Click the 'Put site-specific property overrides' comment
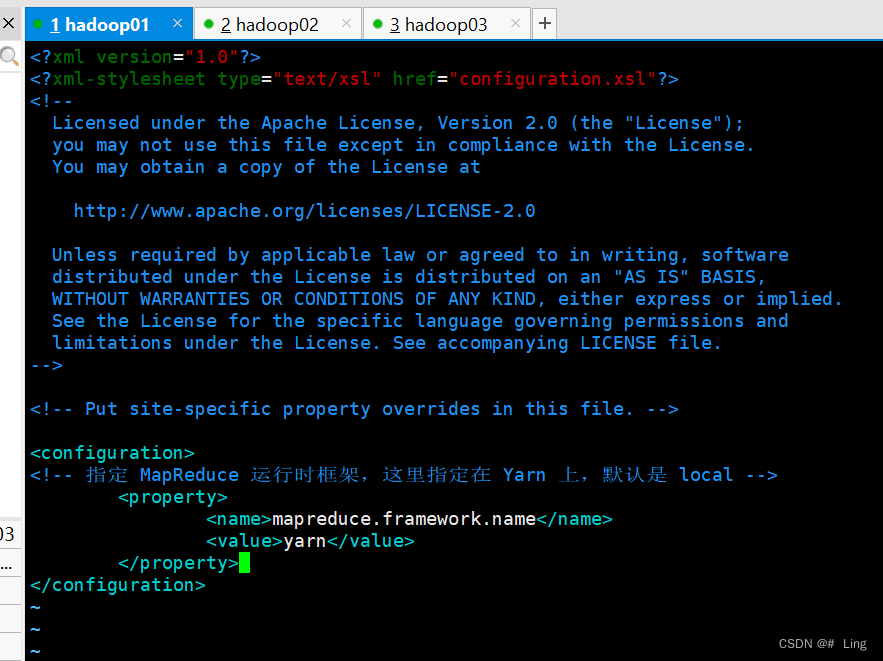This screenshot has width=883, height=661. coord(354,409)
